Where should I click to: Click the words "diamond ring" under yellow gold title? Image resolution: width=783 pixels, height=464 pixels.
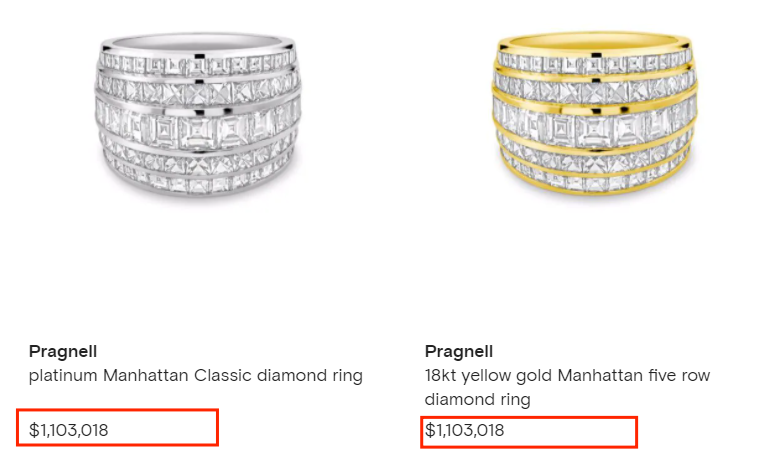477,400
